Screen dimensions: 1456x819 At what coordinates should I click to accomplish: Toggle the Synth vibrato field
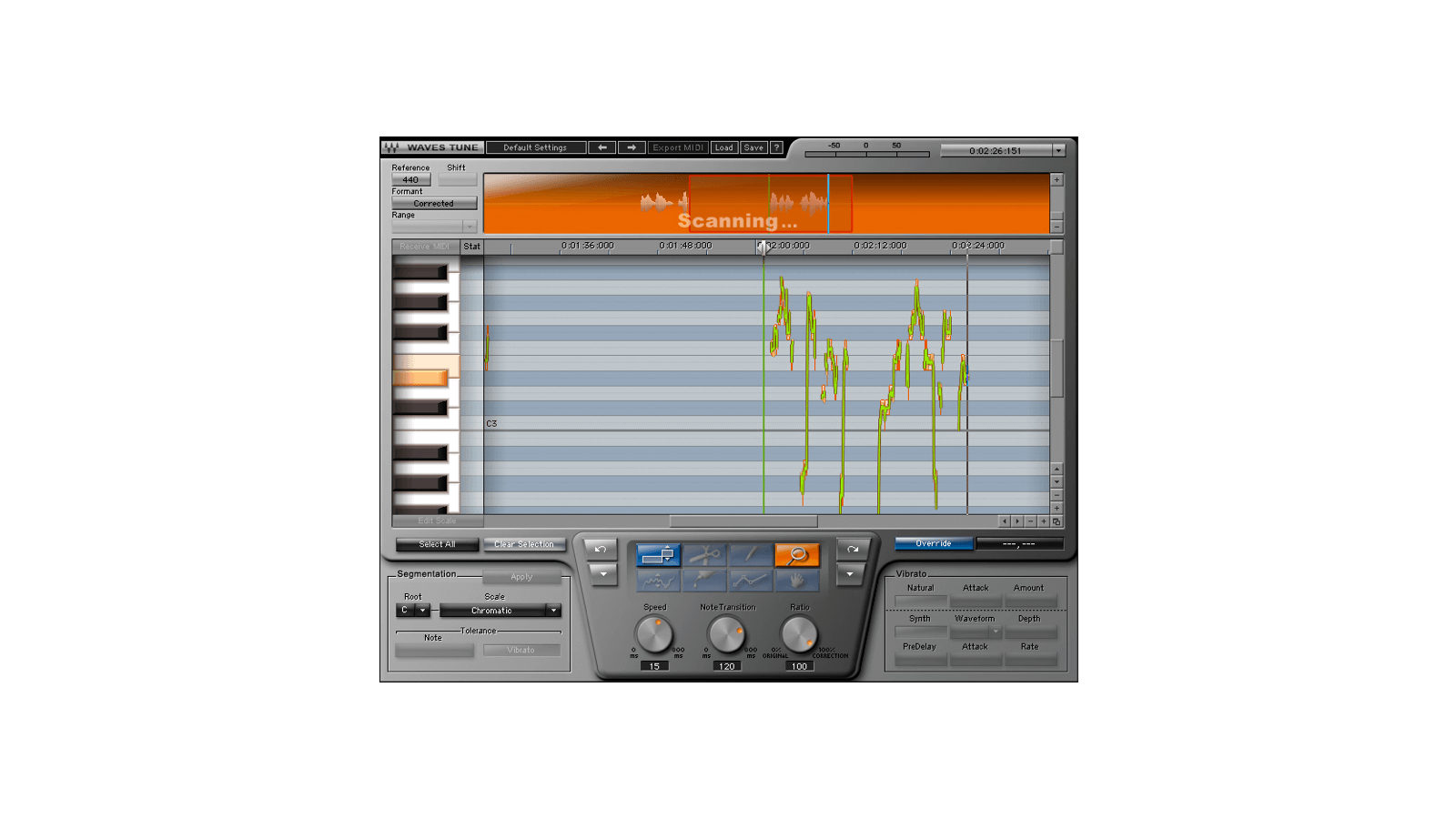921,631
